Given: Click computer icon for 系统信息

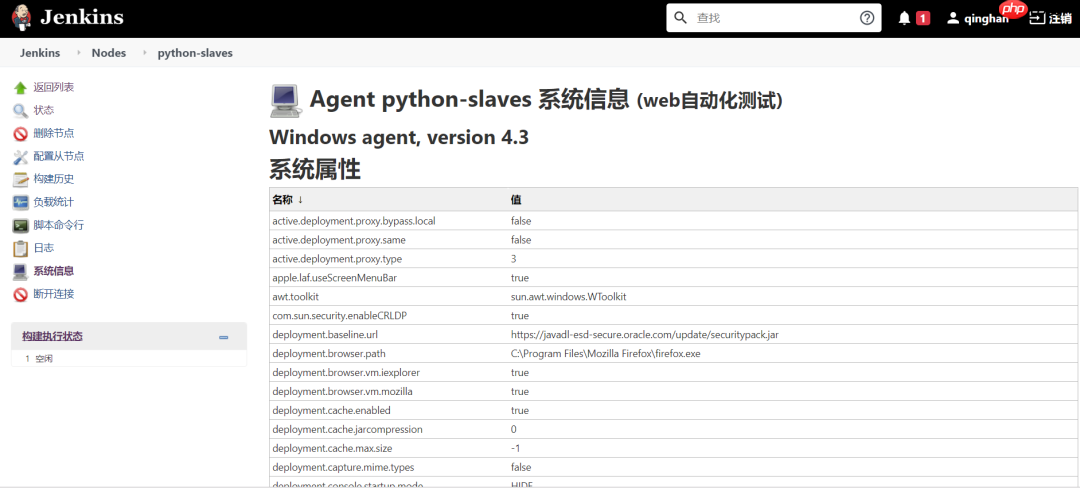Looking at the screenshot, I should point(21,271).
